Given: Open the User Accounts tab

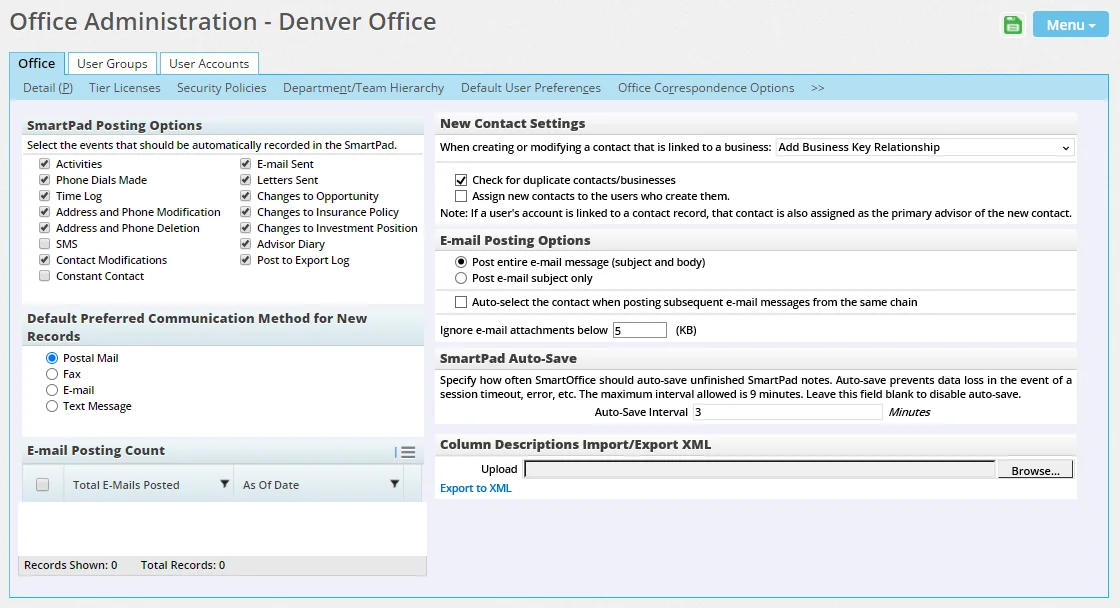Looking at the screenshot, I should pos(209,64).
